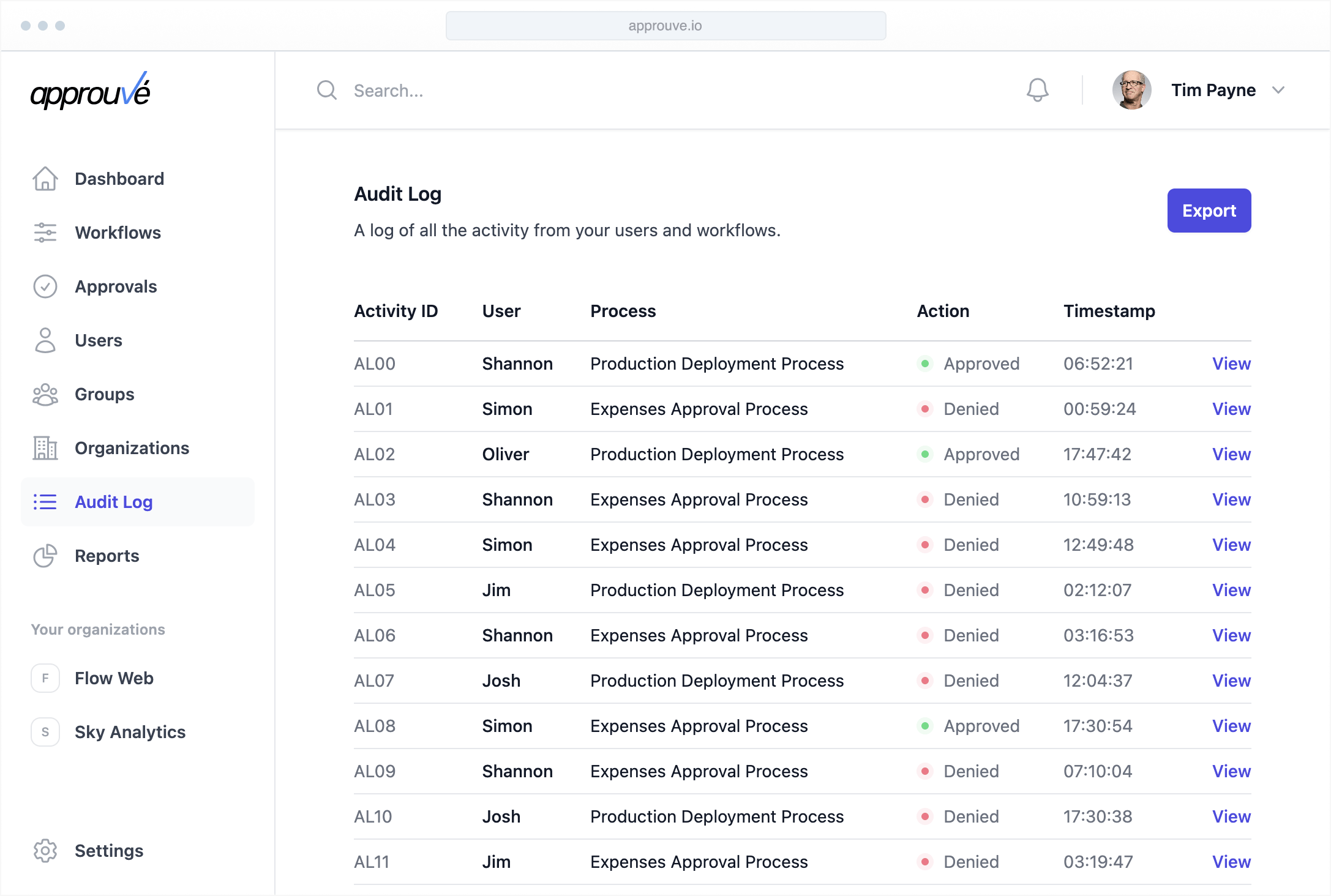The height and width of the screenshot is (896, 1331).
Task: Click the Settings gear icon
Action: [x=45, y=851]
